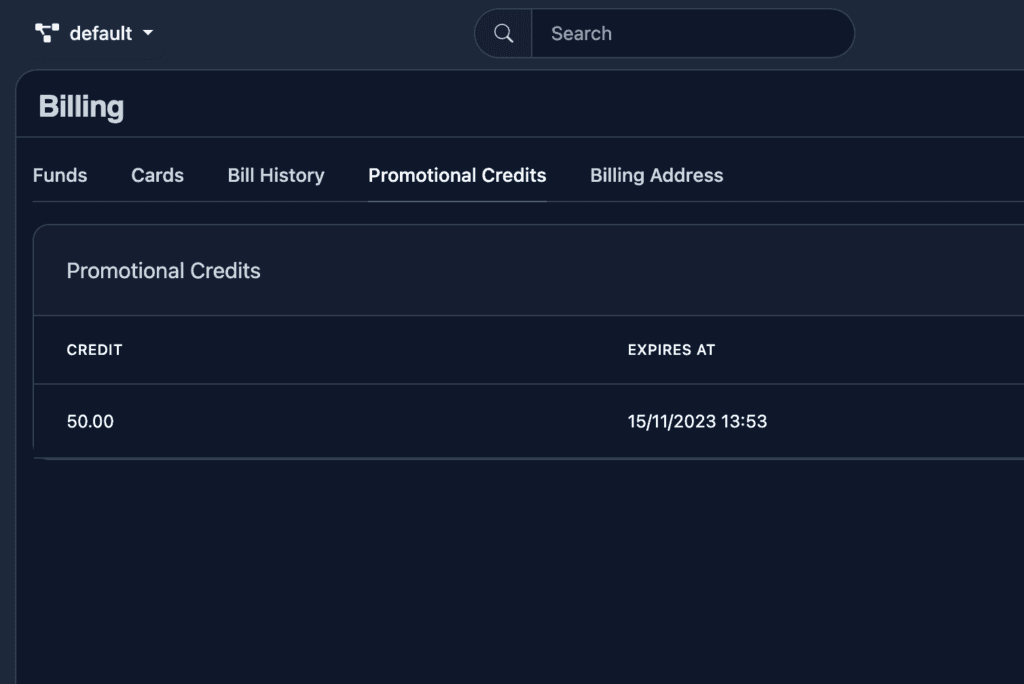Click the project network icon beside default

coord(47,33)
